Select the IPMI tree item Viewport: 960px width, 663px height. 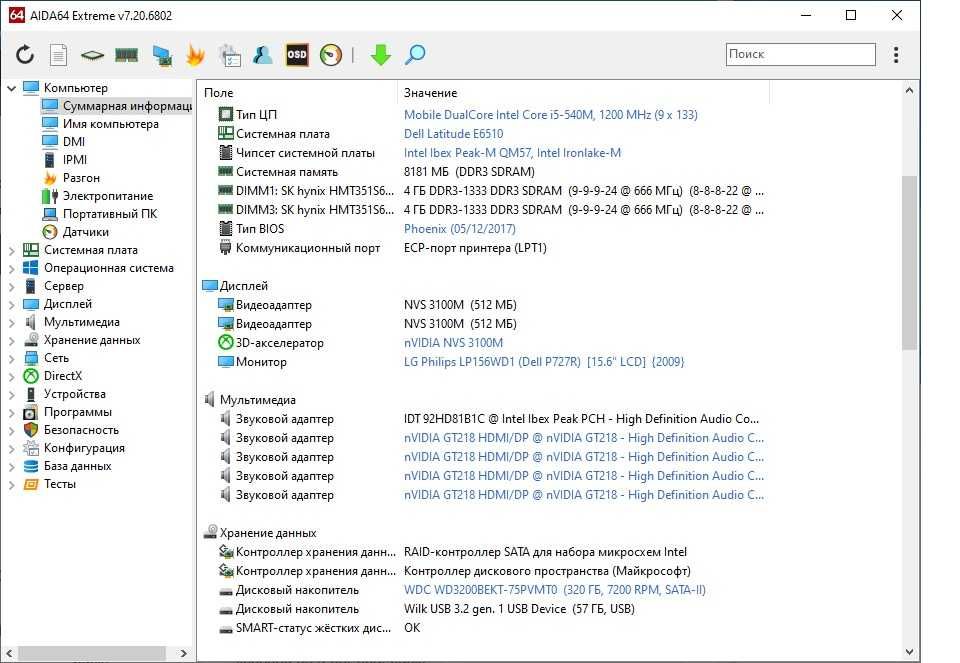(75, 160)
